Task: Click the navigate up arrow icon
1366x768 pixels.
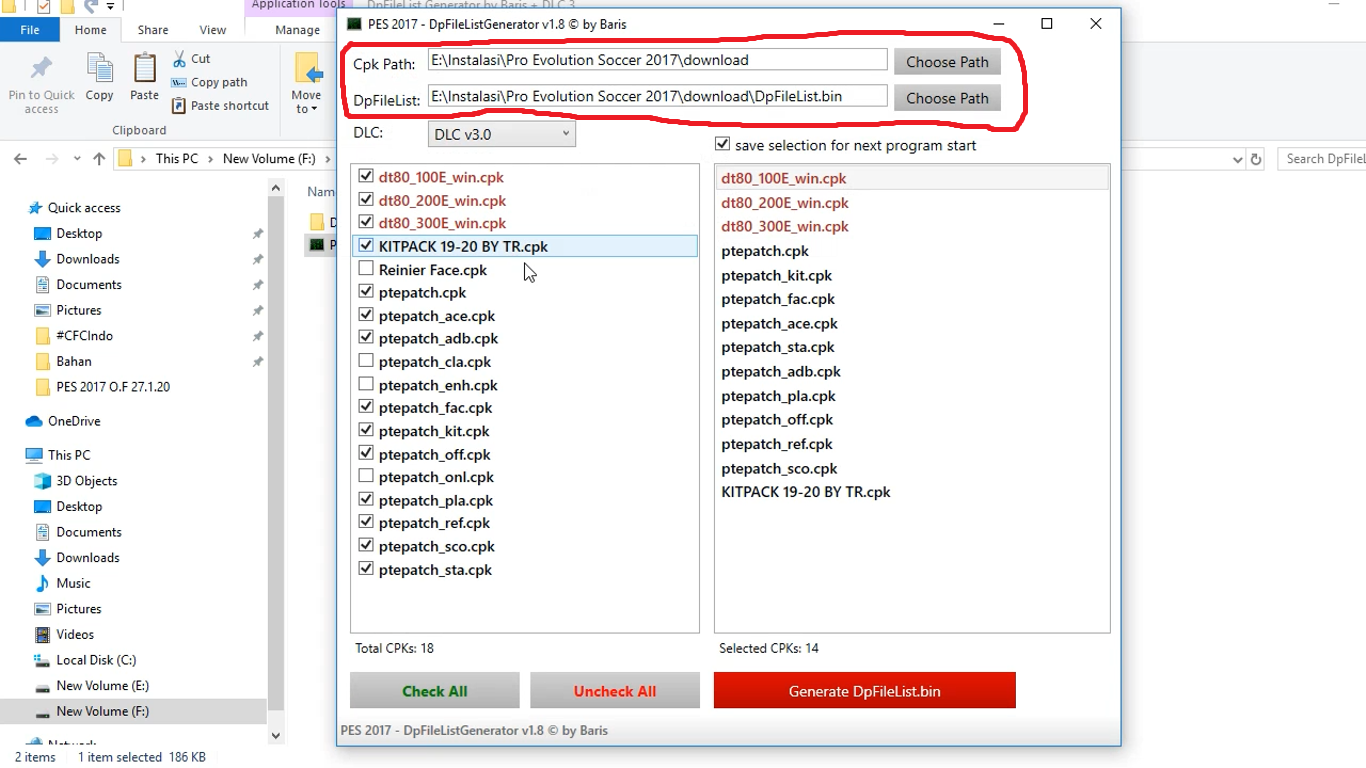Action: 97,158
